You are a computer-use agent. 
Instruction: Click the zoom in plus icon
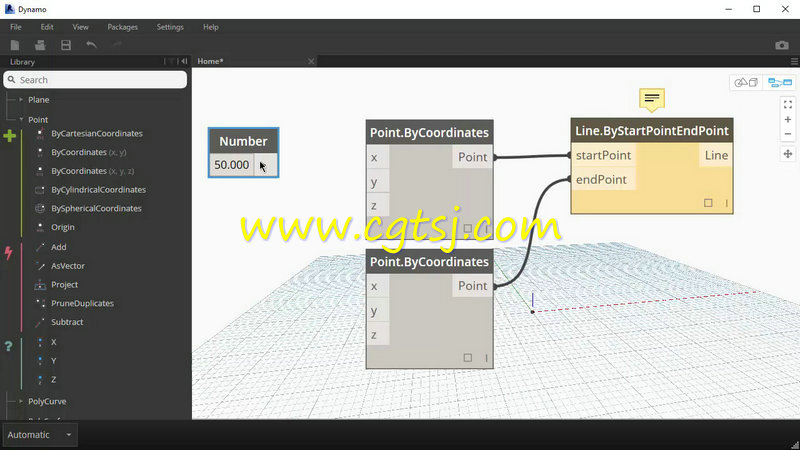pos(788,119)
